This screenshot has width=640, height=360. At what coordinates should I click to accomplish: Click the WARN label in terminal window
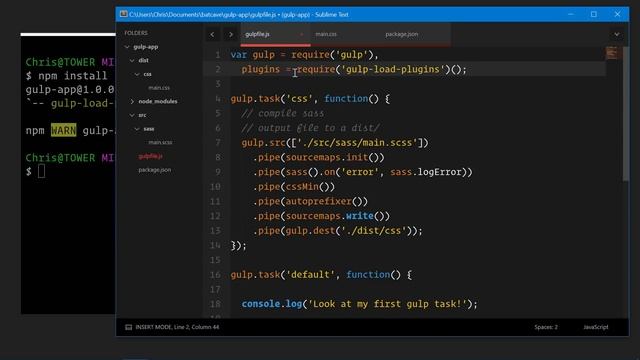click(x=63, y=131)
